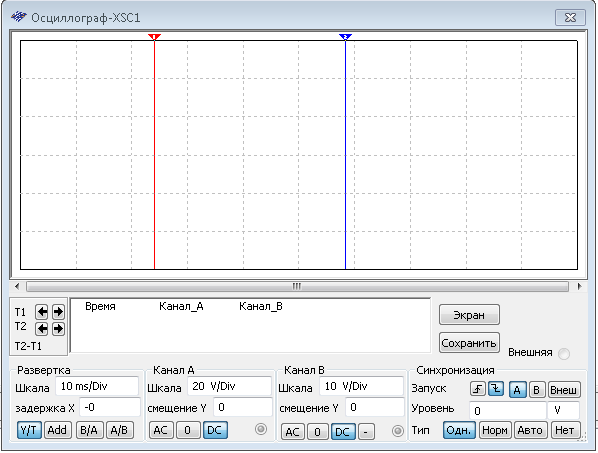Move cursor T2 right with arrow

point(58,328)
